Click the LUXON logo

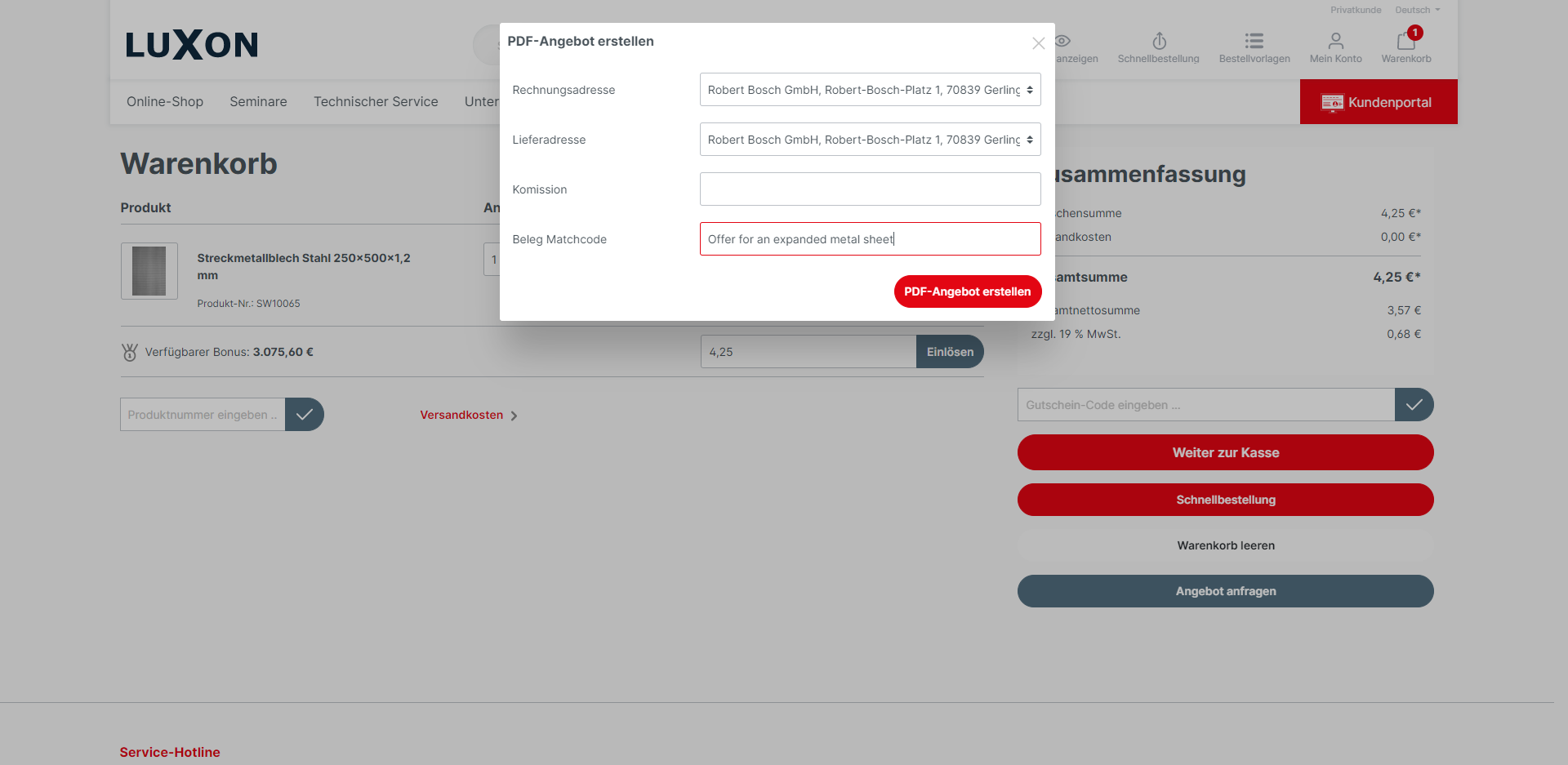pyautogui.click(x=192, y=45)
